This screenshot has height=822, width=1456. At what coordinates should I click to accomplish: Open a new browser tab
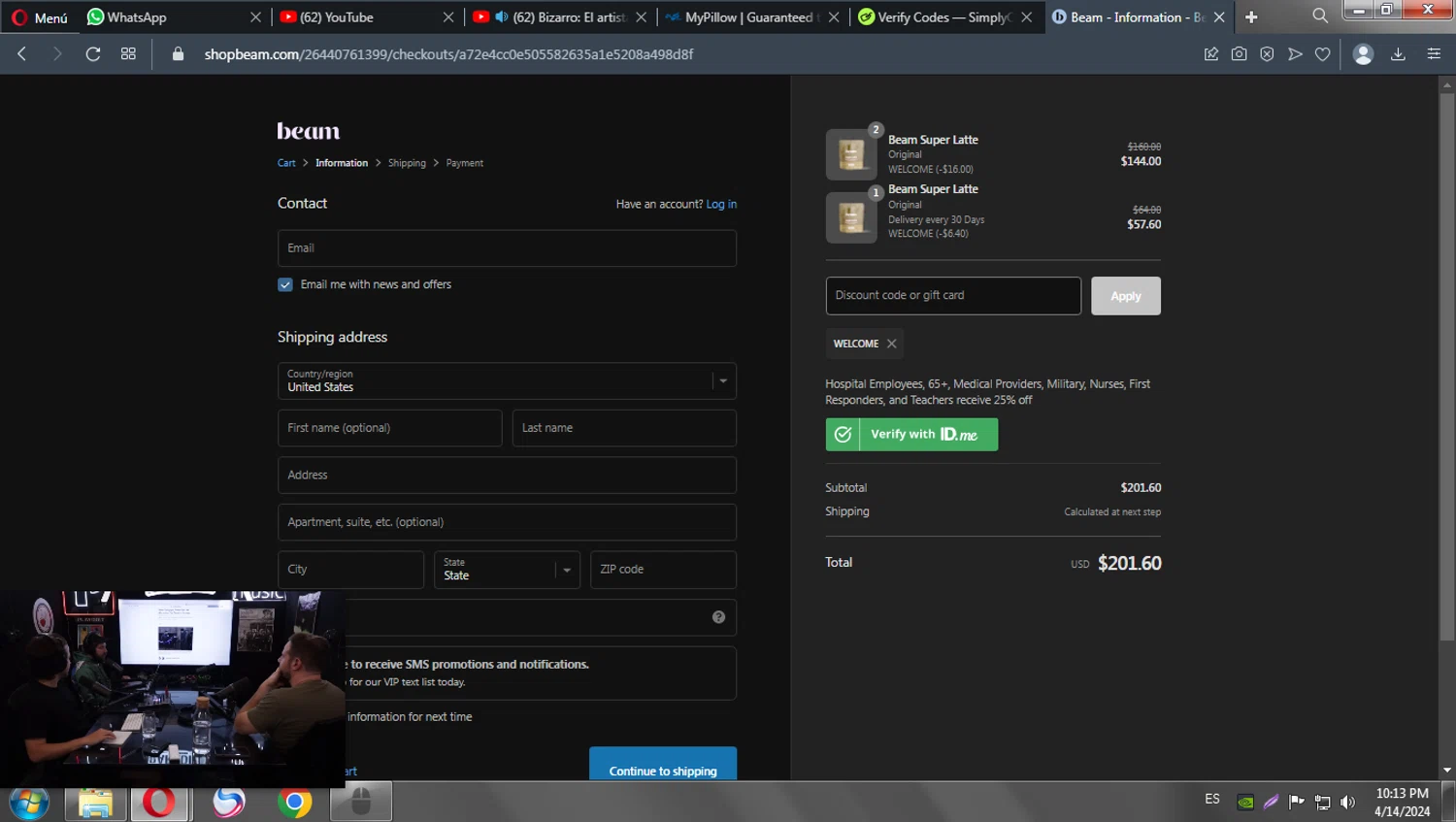point(1251,17)
